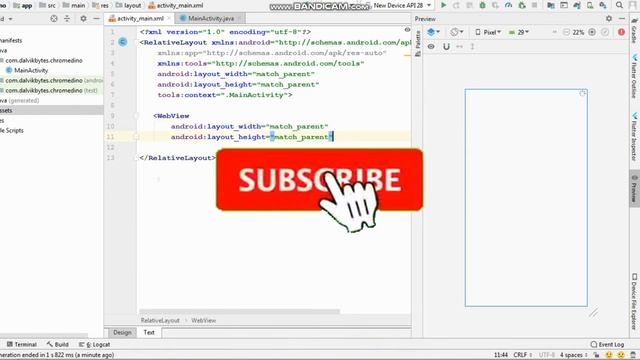Image resolution: width=640 pixels, height=360 pixels.
Task: Run the app with the green play button
Action: coord(443,5)
